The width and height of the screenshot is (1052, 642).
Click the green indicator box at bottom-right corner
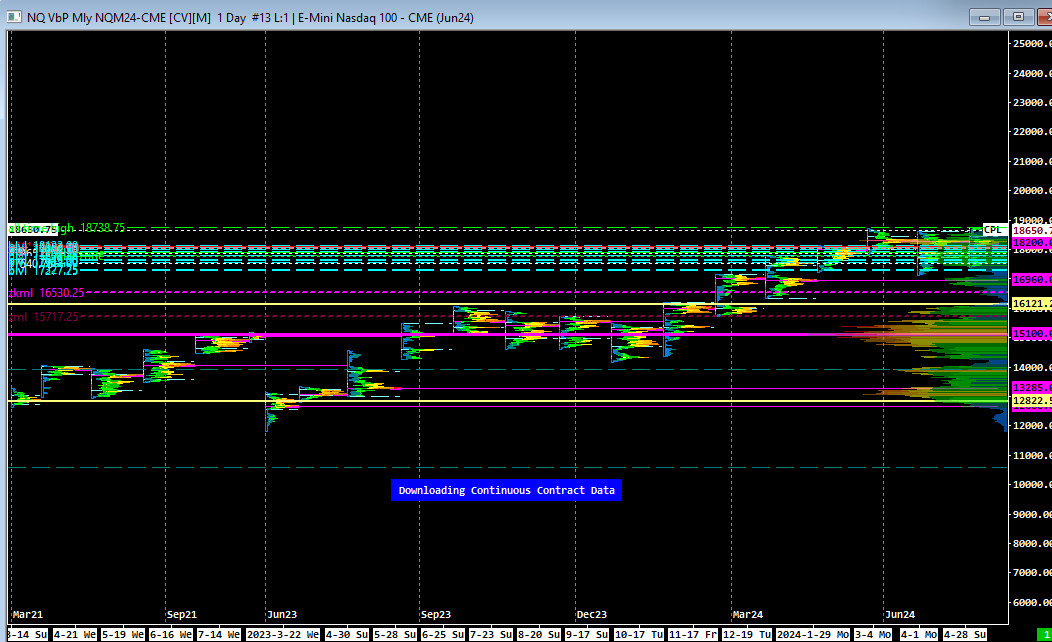[x=1045, y=635]
